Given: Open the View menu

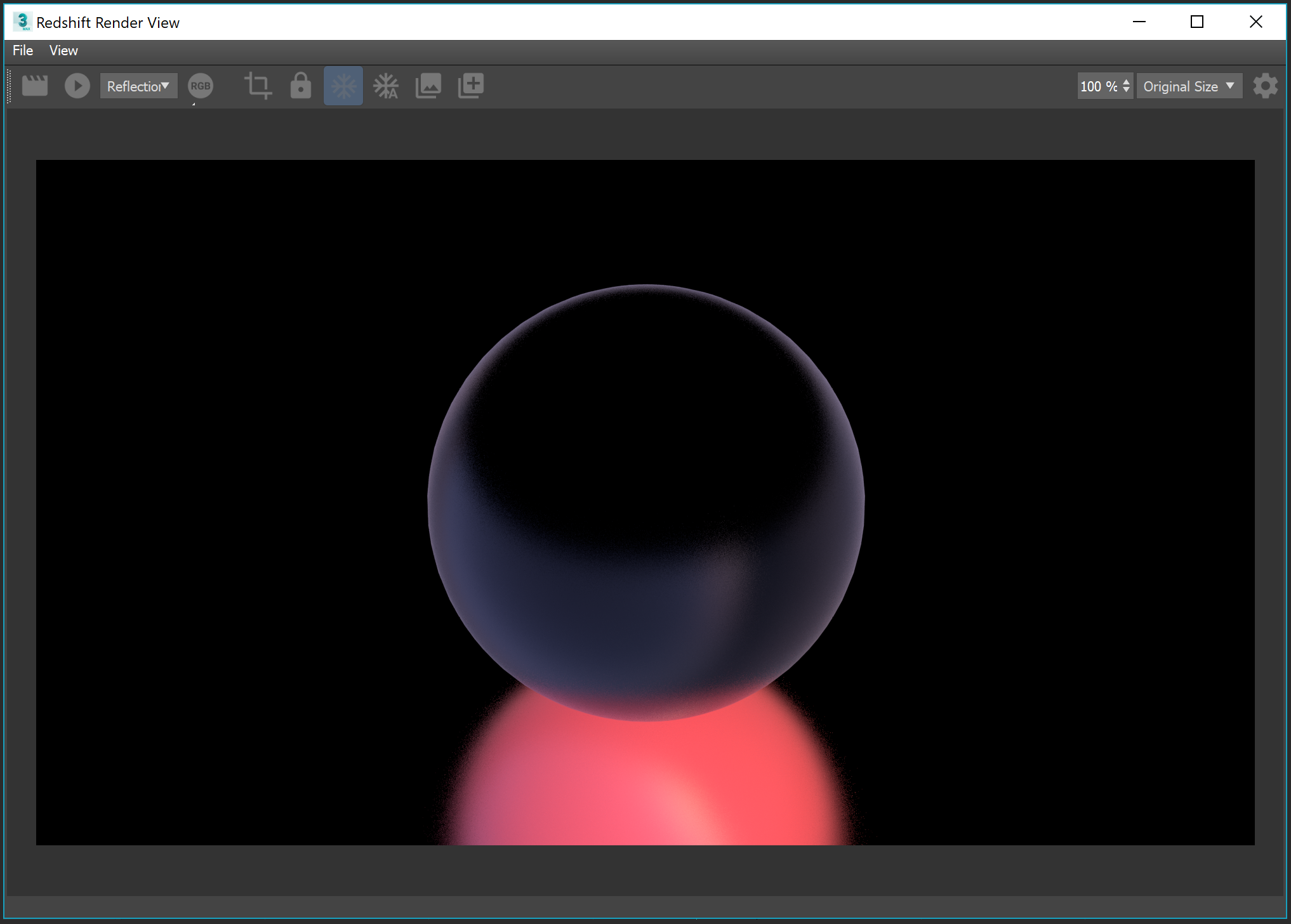Looking at the screenshot, I should [63, 51].
